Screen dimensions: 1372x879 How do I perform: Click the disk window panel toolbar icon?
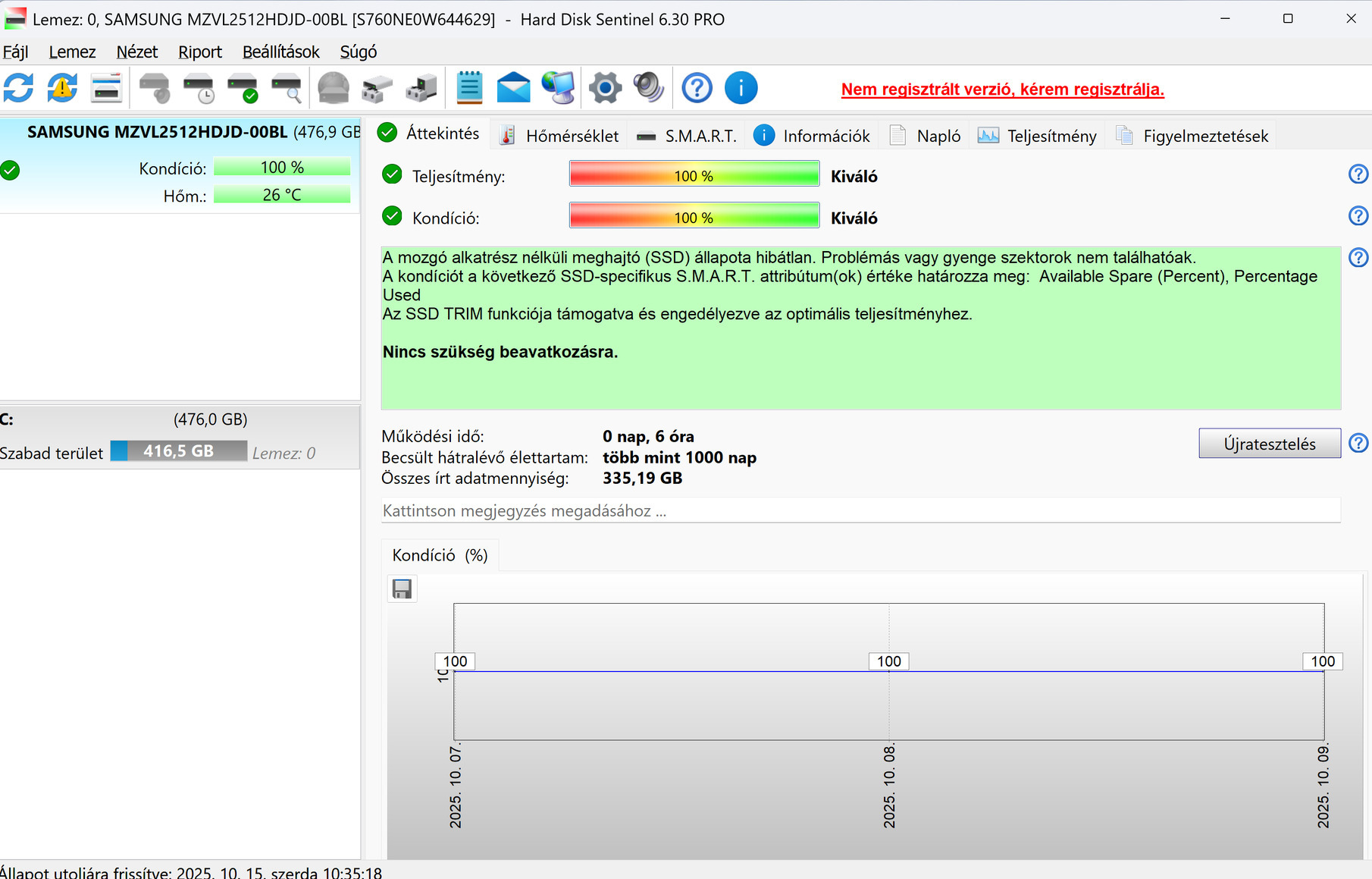pos(106,88)
